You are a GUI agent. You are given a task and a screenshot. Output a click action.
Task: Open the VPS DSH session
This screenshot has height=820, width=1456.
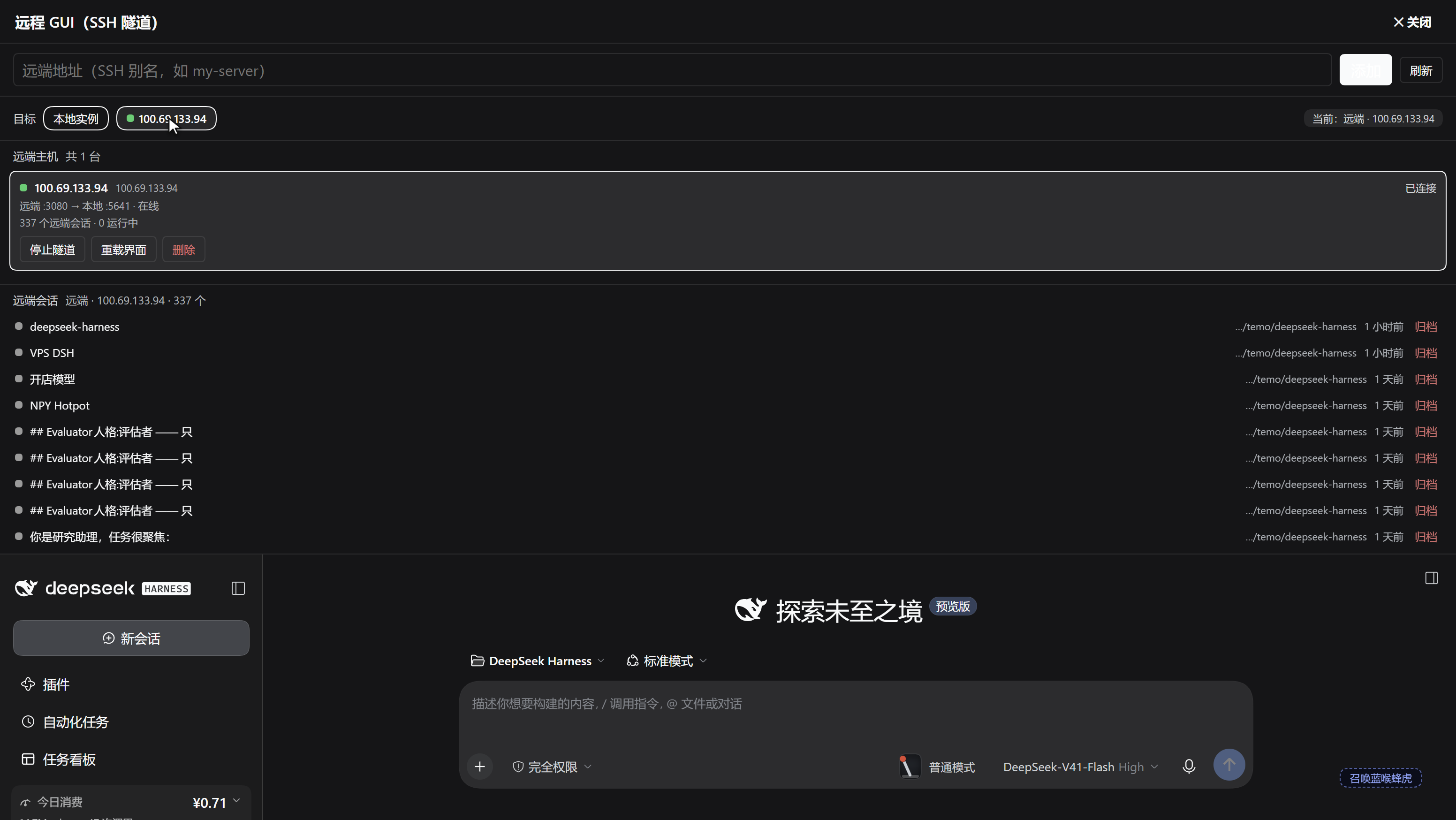tap(728, 353)
